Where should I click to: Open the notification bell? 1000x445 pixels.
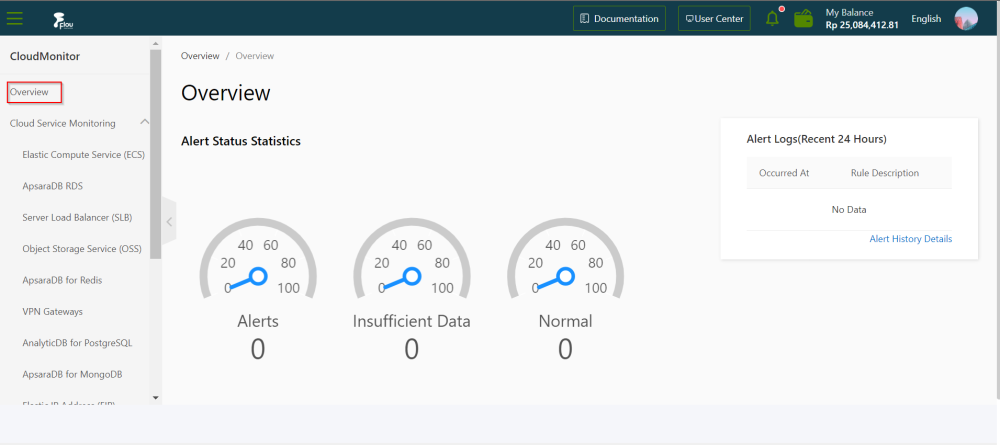772,18
